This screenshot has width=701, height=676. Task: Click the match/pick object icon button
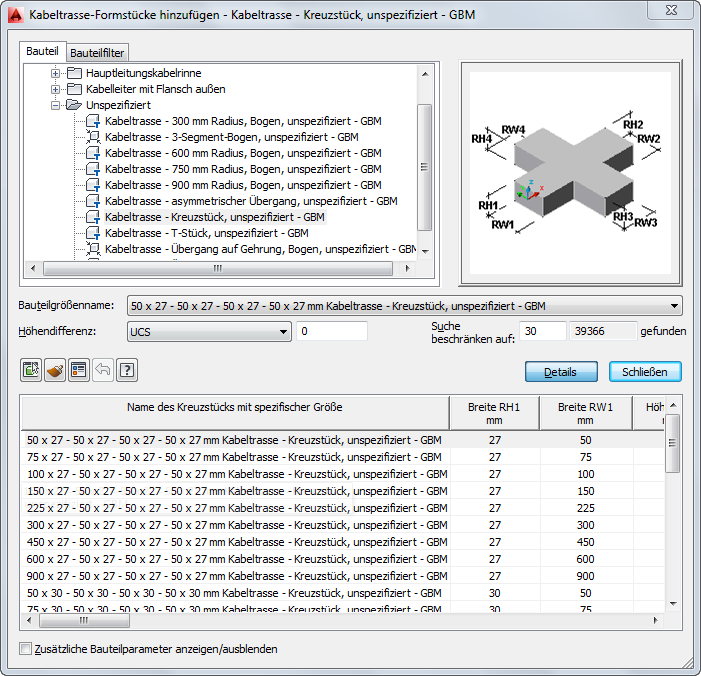31,370
